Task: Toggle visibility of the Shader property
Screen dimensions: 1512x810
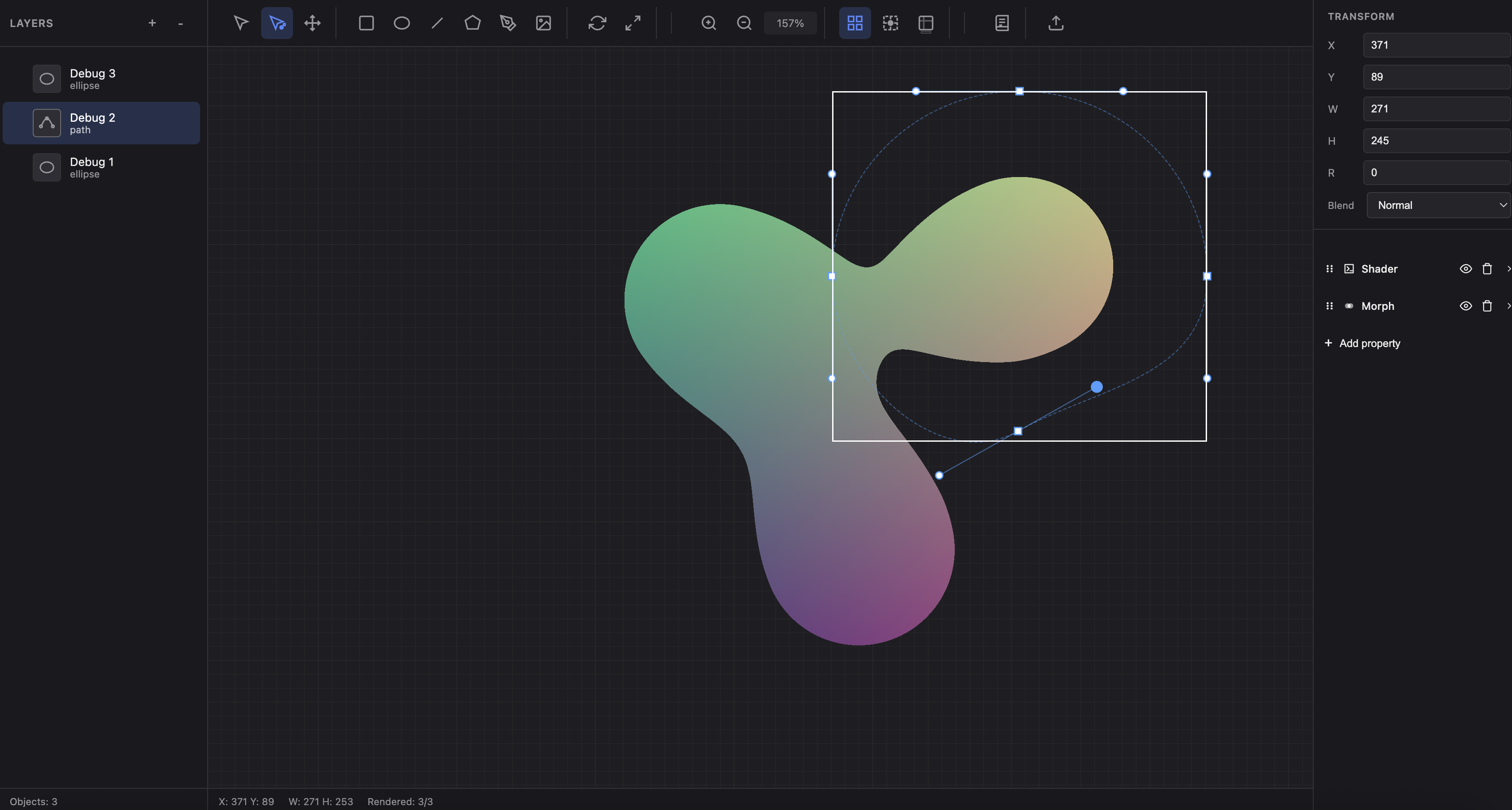Action: pyautogui.click(x=1466, y=268)
